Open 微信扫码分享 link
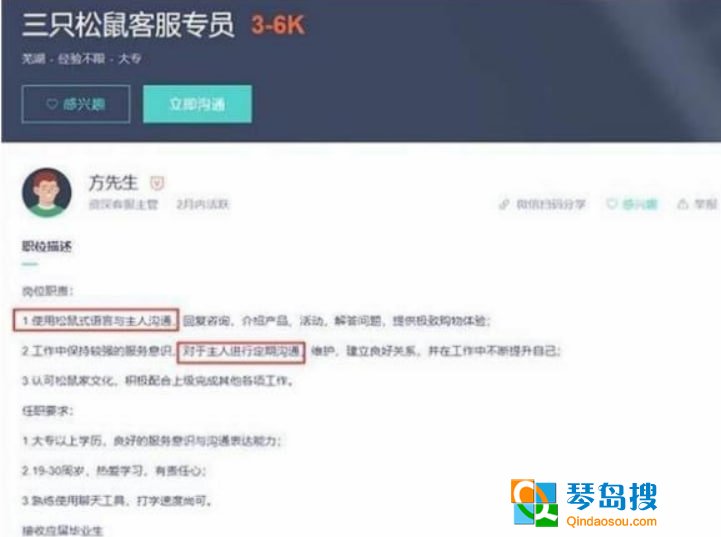 pyautogui.click(x=550, y=204)
